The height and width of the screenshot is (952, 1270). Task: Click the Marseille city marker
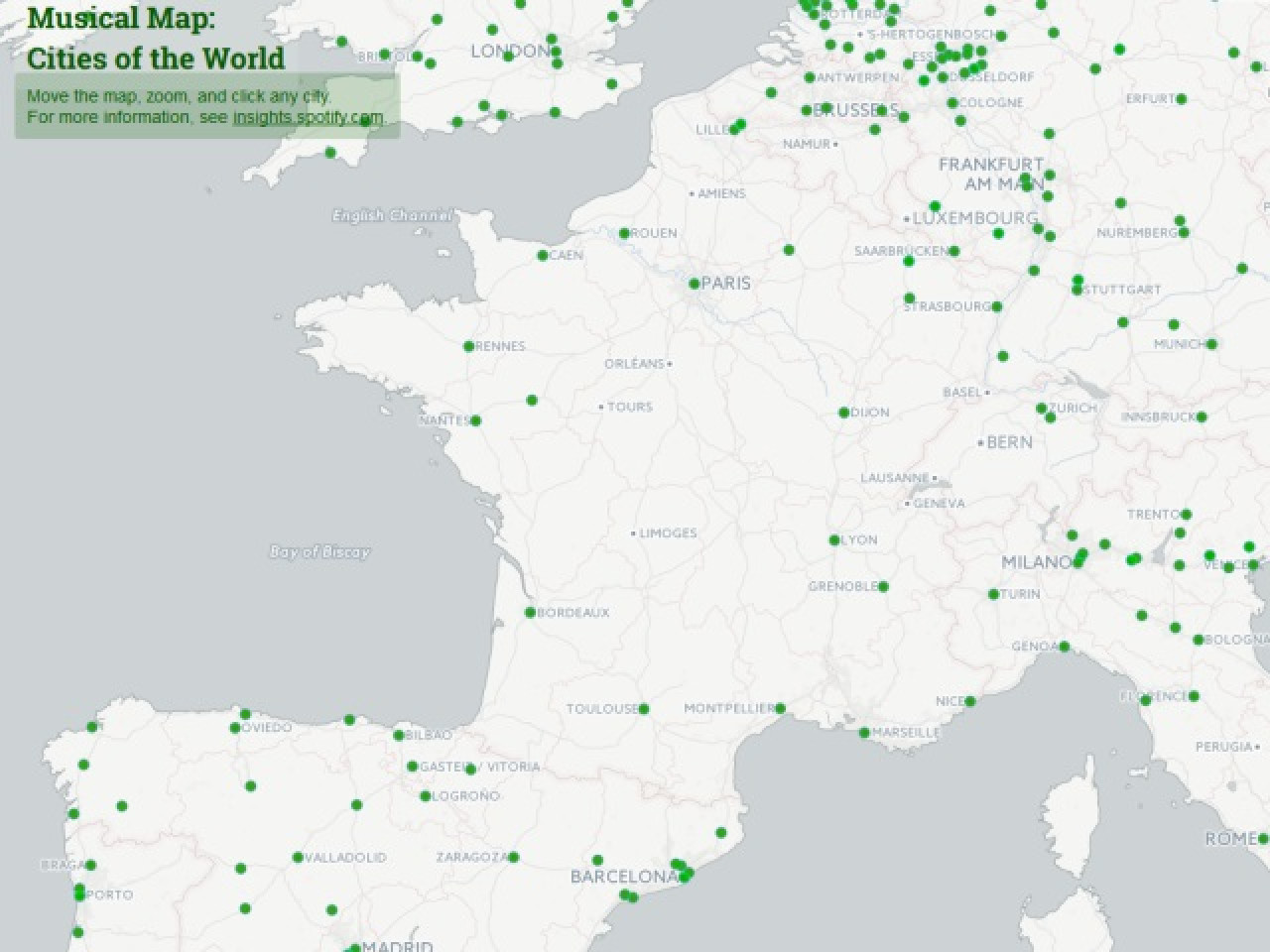click(x=862, y=731)
